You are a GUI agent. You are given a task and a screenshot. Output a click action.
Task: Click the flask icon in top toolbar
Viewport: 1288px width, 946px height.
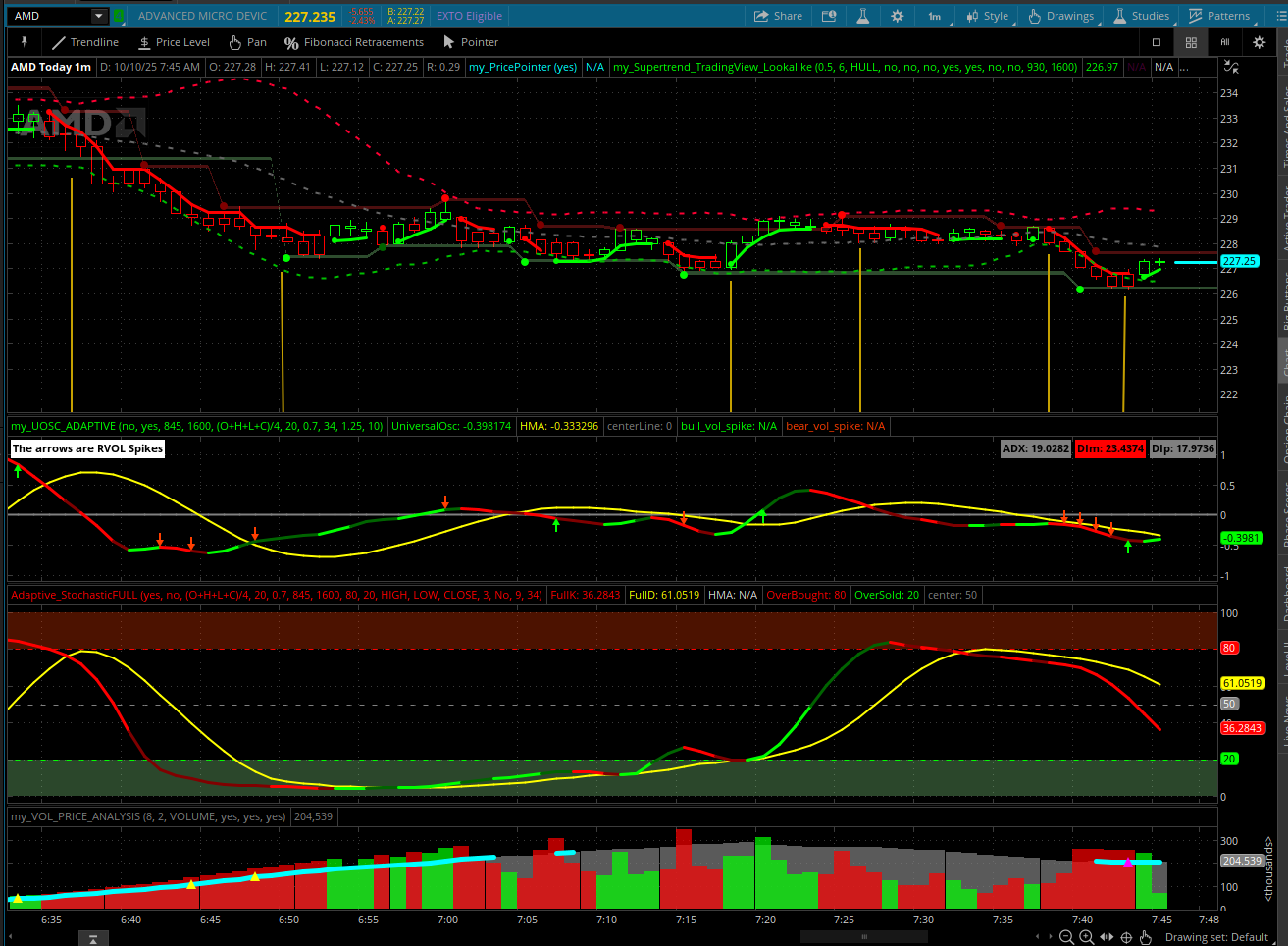pyautogui.click(x=863, y=16)
